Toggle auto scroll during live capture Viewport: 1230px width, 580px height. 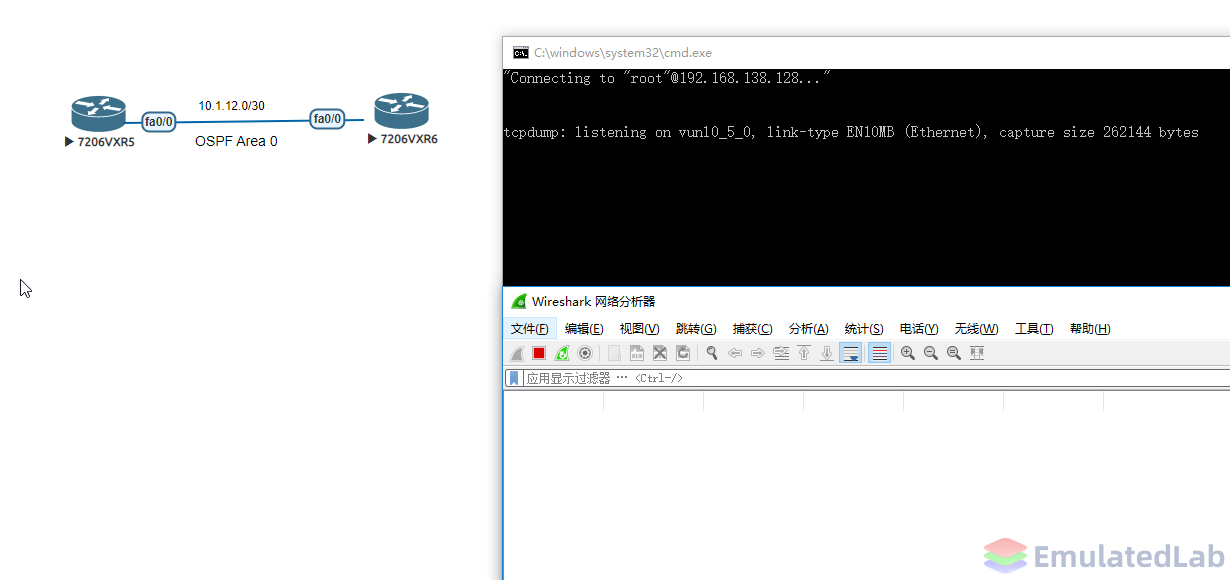(x=850, y=353)
